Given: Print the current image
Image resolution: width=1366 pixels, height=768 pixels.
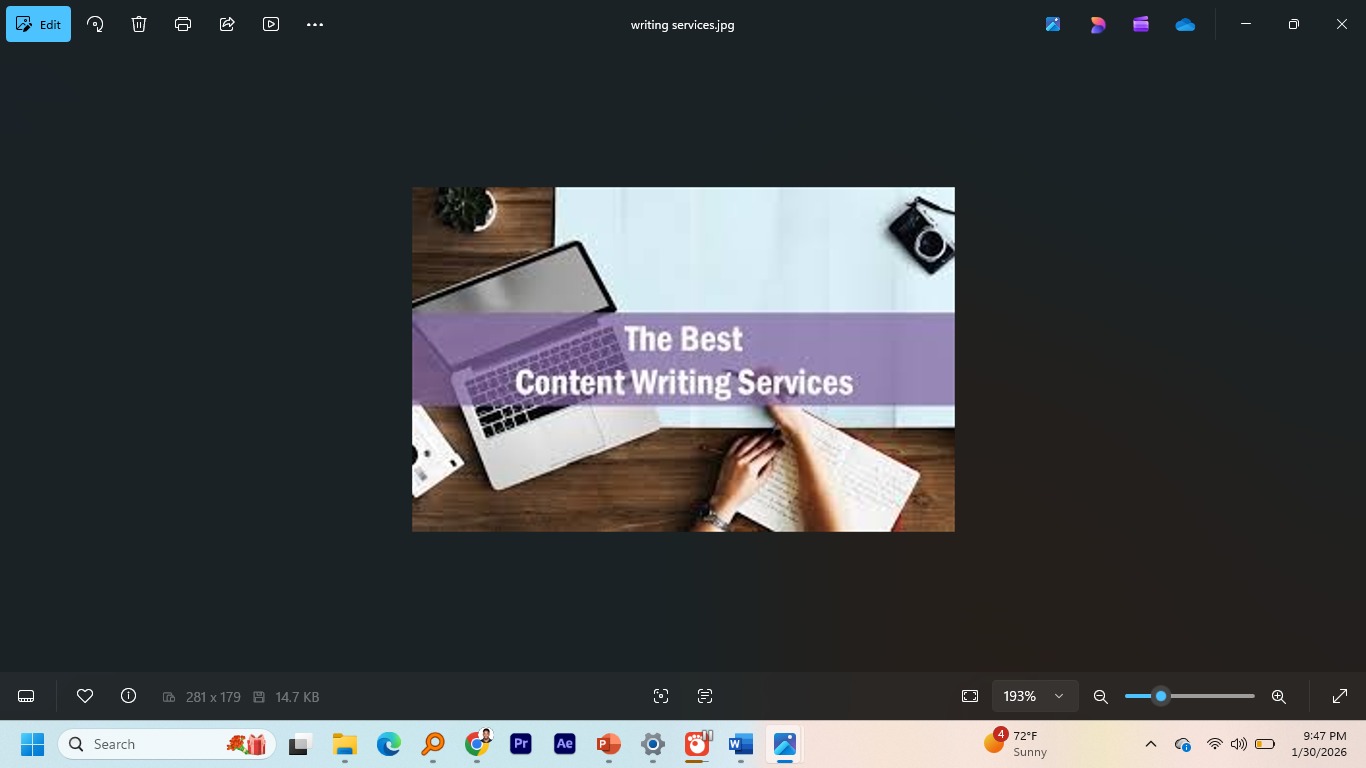Looking at the screenshot, I should point(183,24).
